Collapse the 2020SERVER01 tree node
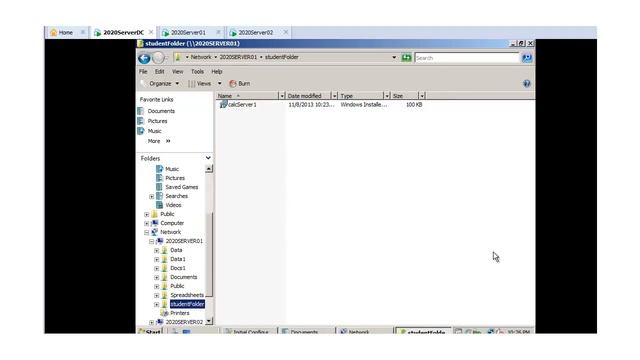This screenshot has width=640, height=360. click(x=151, y=241)
